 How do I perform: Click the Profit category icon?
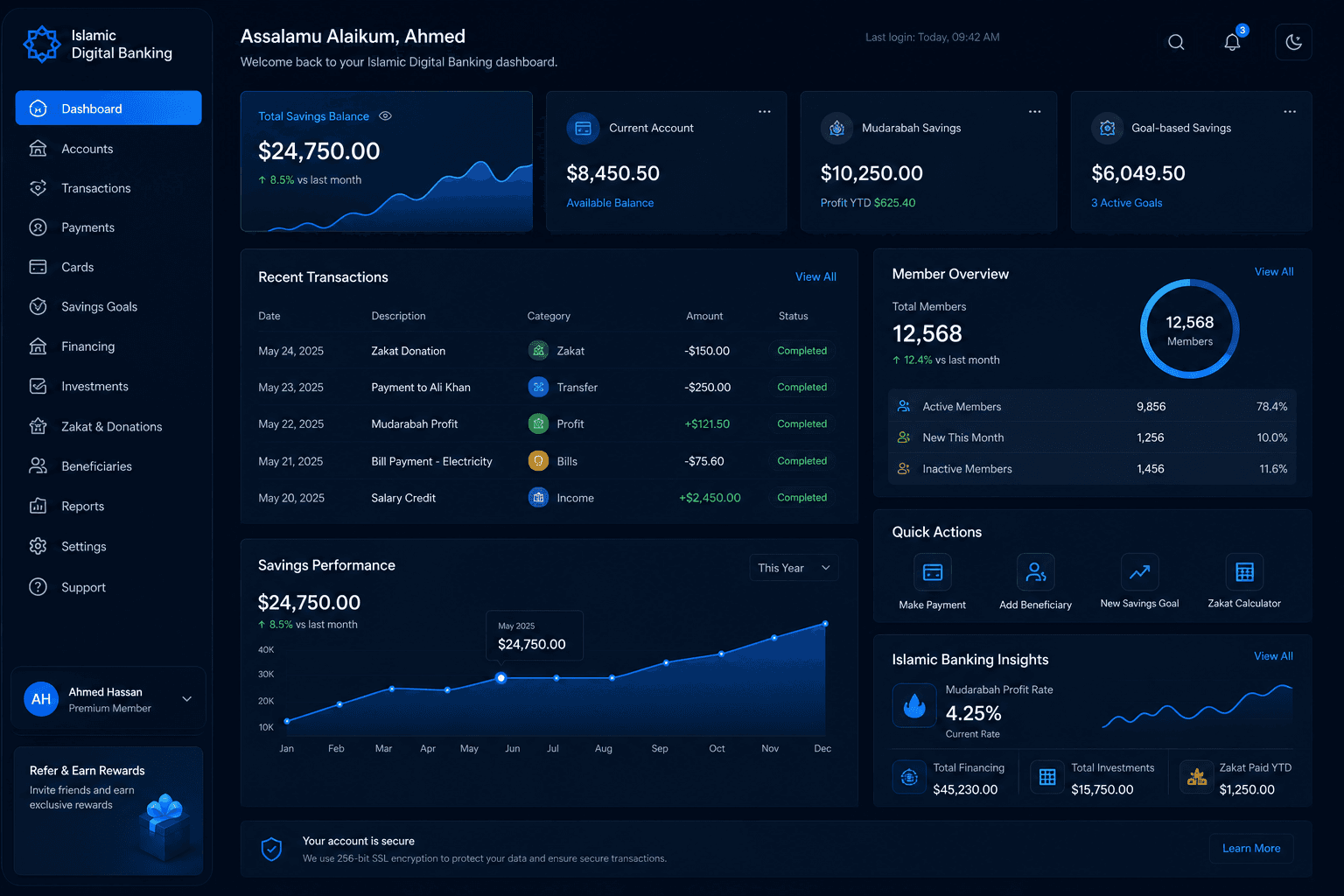(x=538, y=423)
